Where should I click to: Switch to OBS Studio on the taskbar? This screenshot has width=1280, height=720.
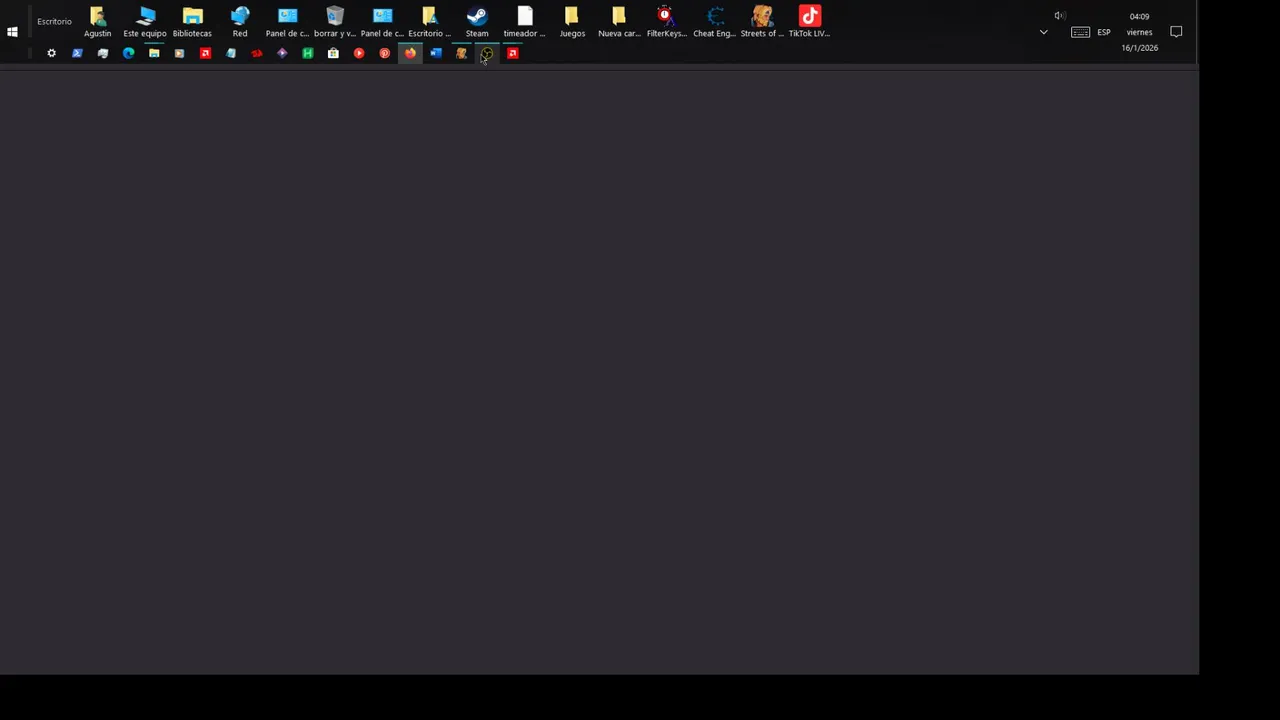[x=487, y=53]
